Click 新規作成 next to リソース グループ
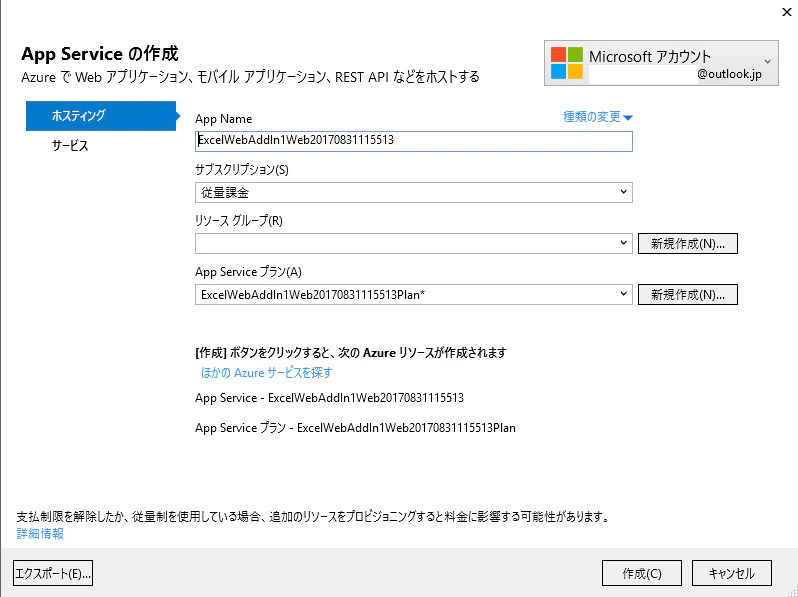This screenshot has width=798, height=597. point(688,243)
